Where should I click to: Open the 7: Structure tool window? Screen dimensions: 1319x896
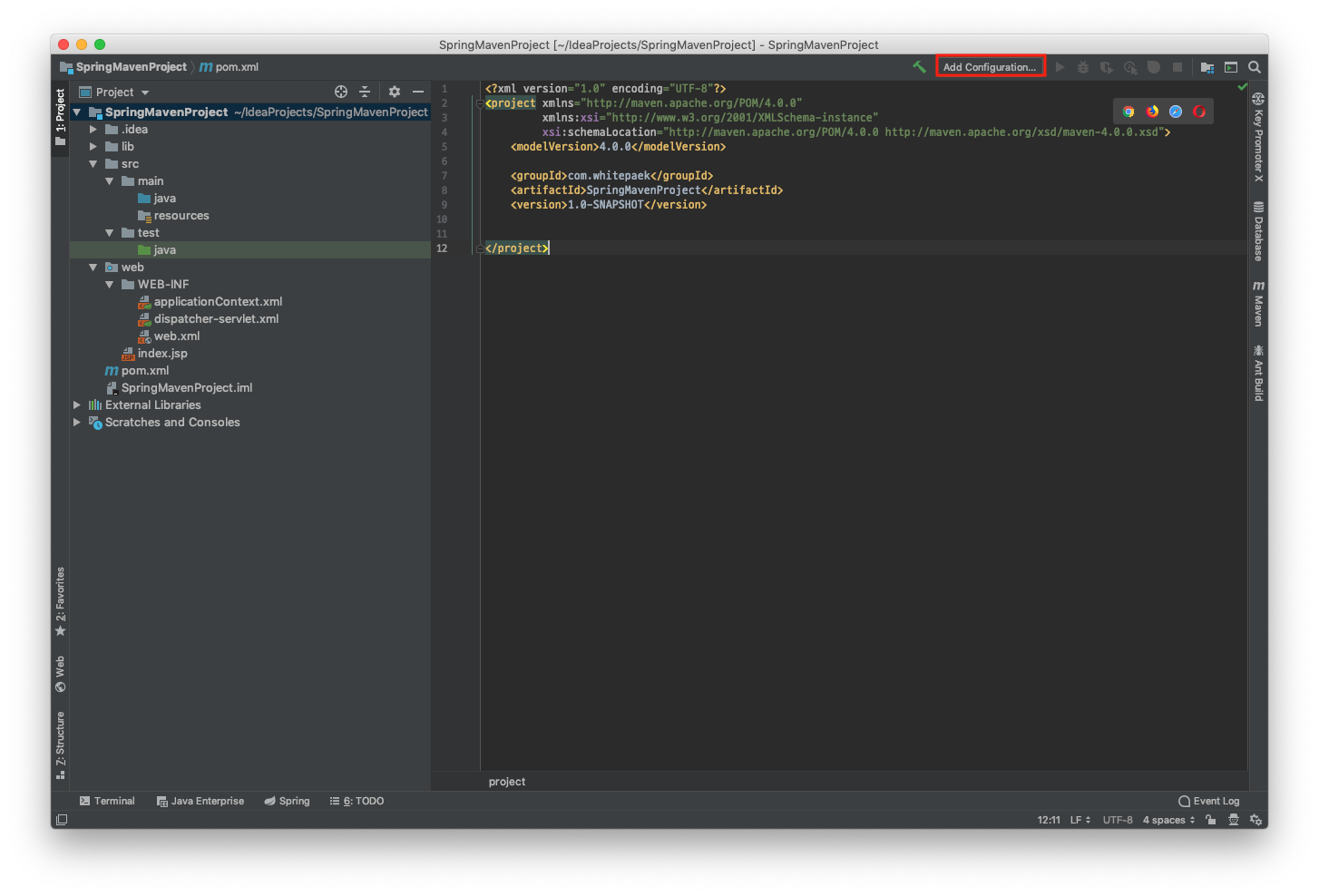coord(61,745)
